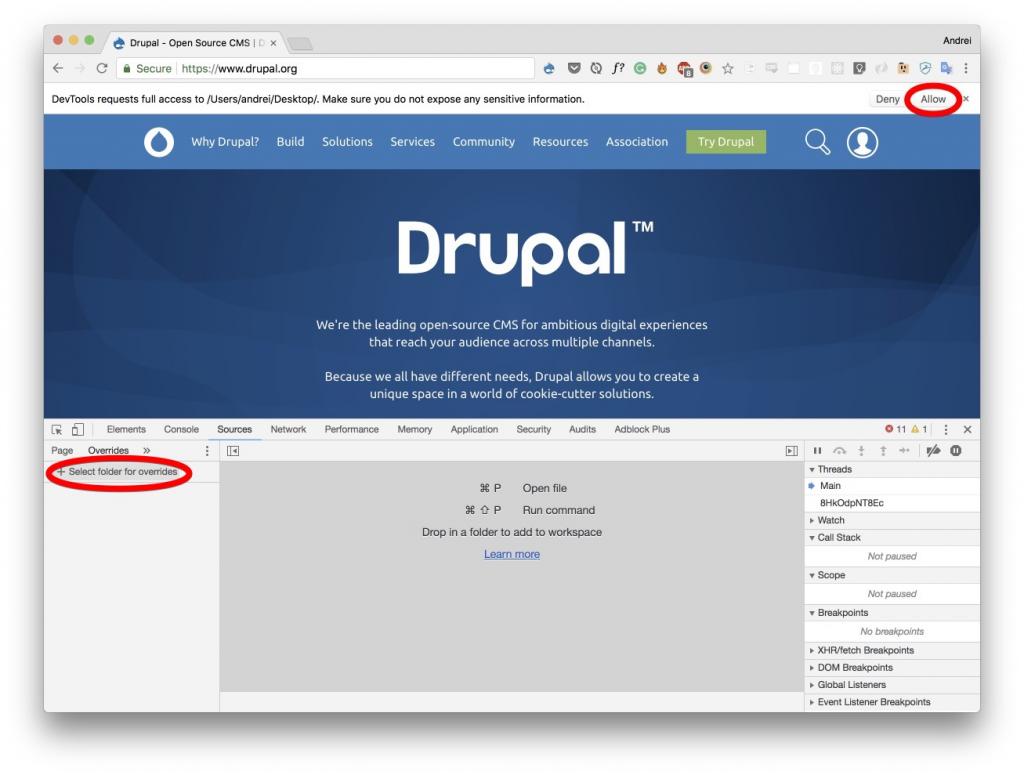Toggle the device toolbar icon
Image resolution: width=1024 pixels, height=775 pixels.
click(78, 429)
